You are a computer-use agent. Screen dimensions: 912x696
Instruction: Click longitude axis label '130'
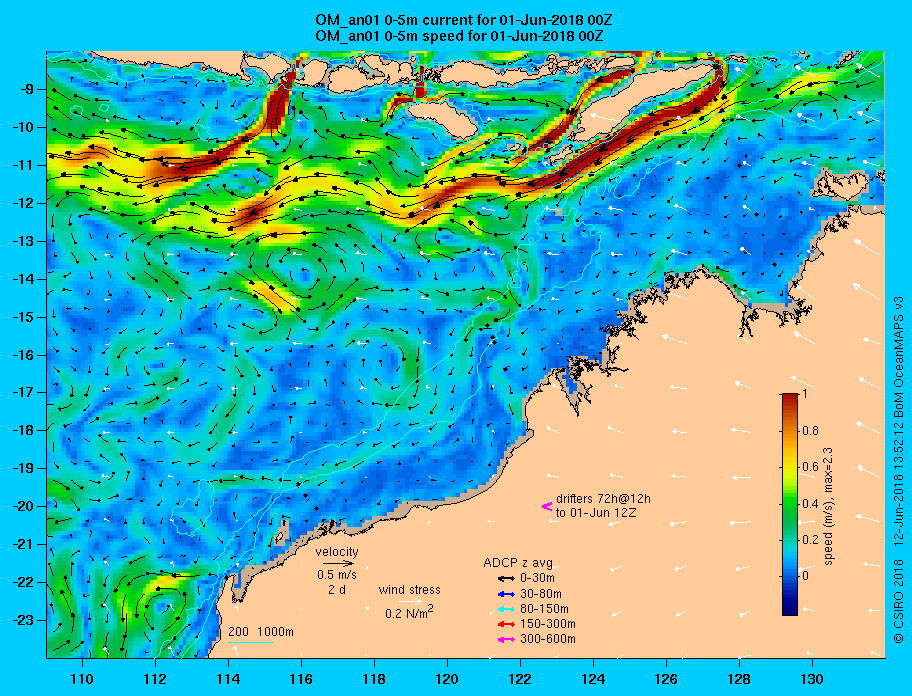tap(812, 679)
